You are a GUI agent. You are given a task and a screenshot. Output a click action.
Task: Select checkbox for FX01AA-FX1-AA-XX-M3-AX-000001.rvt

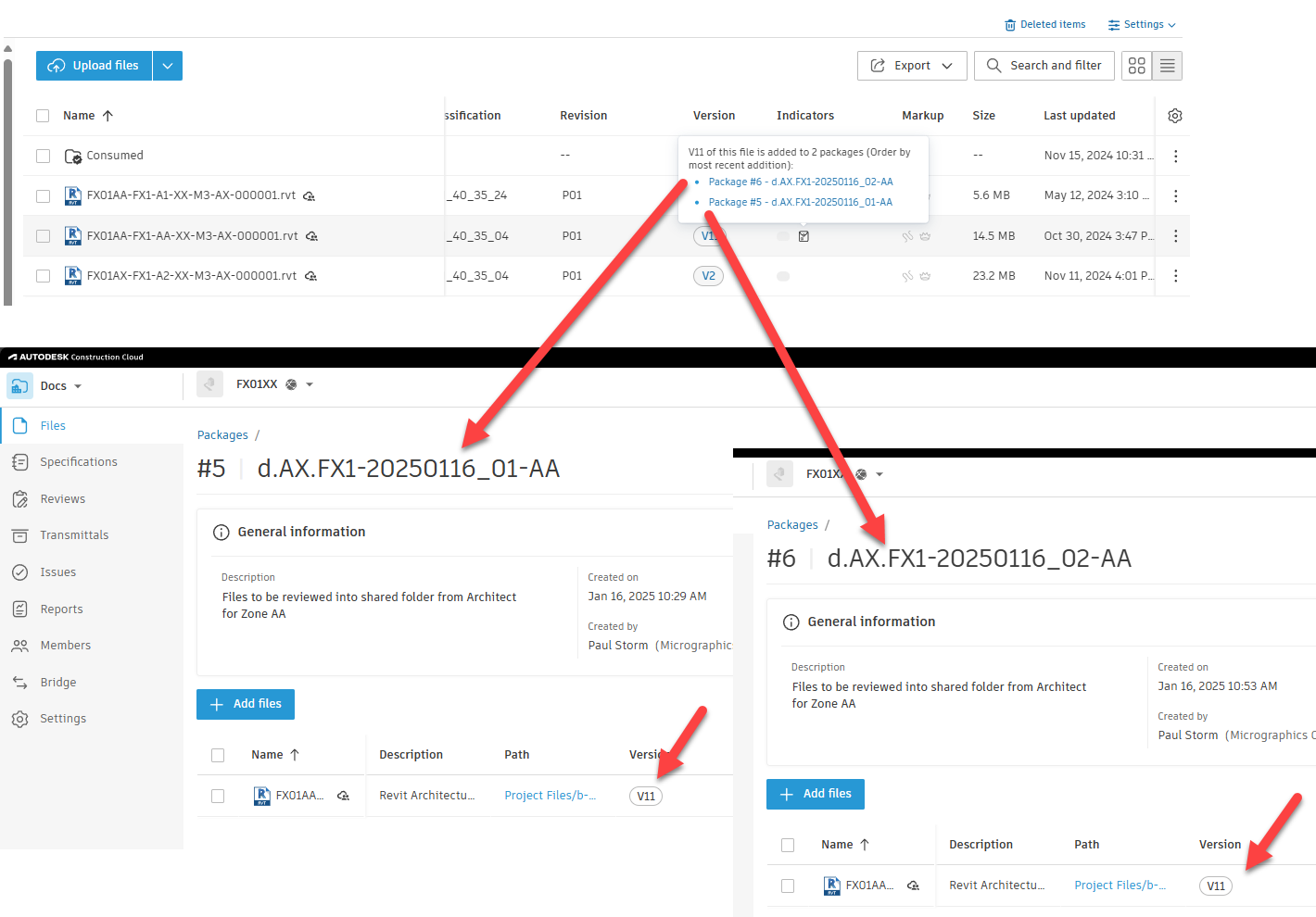(x=43, y=236)
